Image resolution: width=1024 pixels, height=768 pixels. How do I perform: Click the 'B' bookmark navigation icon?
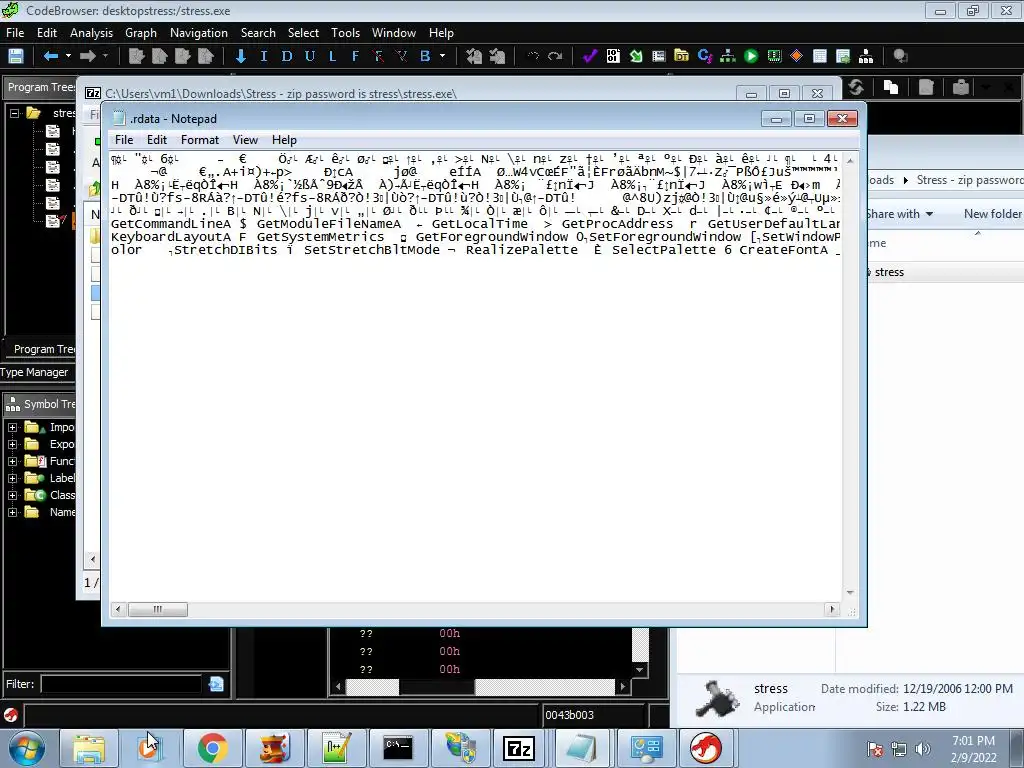tap(425, 56)
